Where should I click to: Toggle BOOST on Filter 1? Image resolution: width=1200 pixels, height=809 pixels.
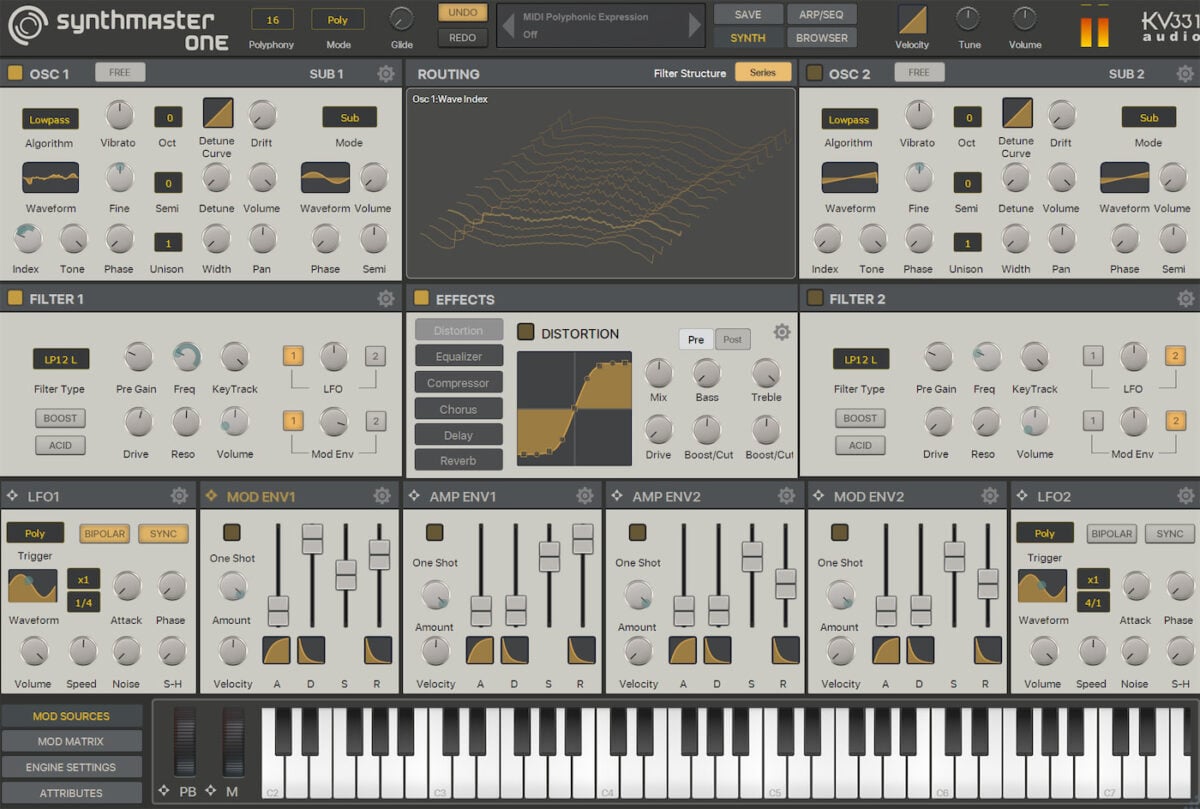click(x=60, y=418)
